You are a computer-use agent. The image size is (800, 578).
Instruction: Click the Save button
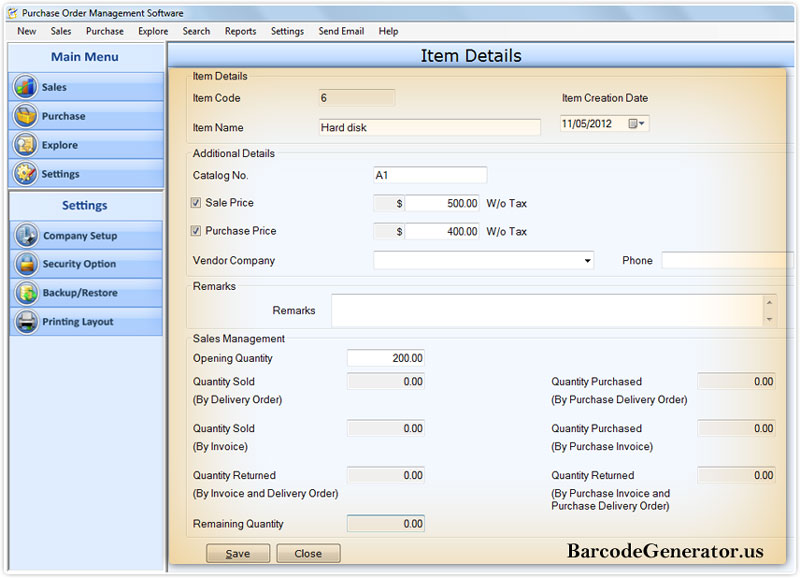tap(238, 554)
